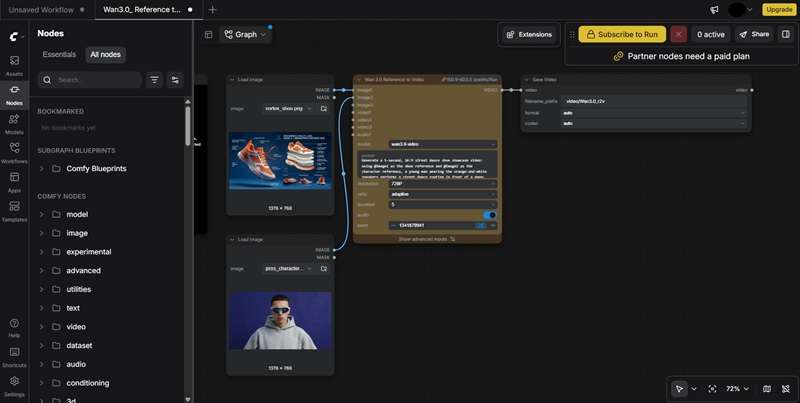The image size is (800, 403).
Task: Expand the experimental folder
Action: click(42, 251)
